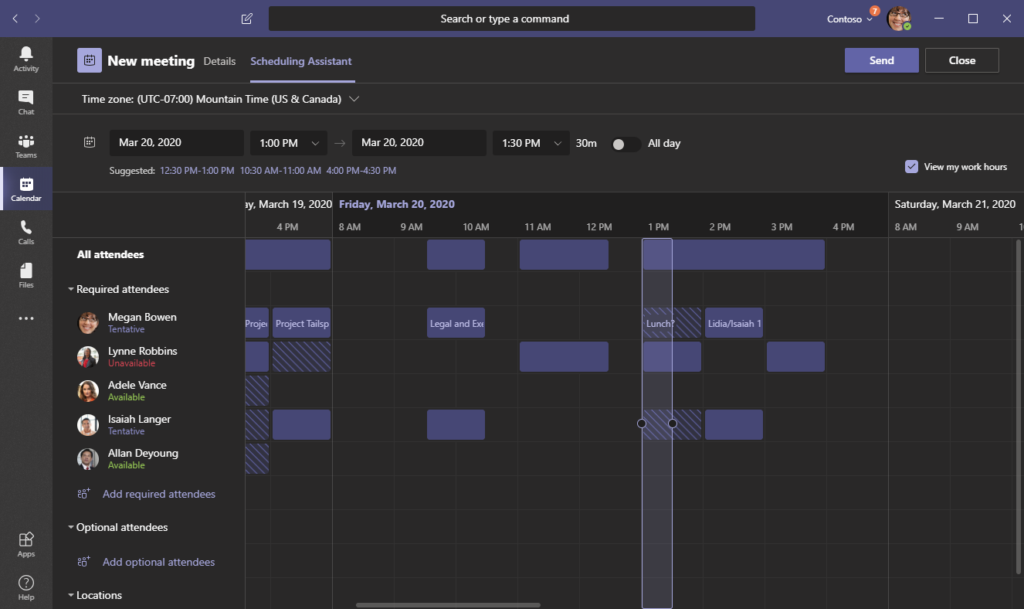
Task: Collapse the Optional attendees section
Action: click(71, 527)
